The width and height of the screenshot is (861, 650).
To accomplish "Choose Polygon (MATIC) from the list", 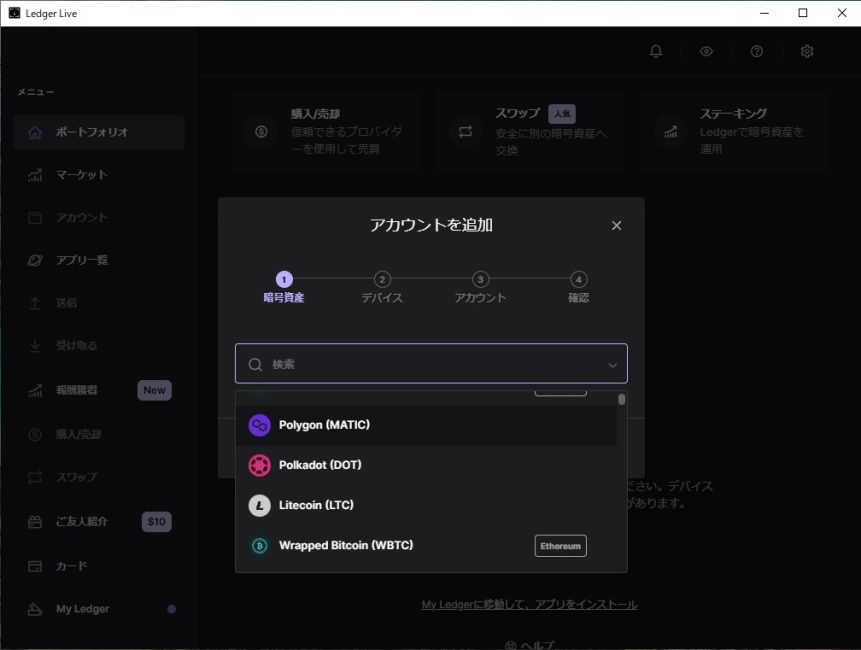I will [x=426, y=425].
